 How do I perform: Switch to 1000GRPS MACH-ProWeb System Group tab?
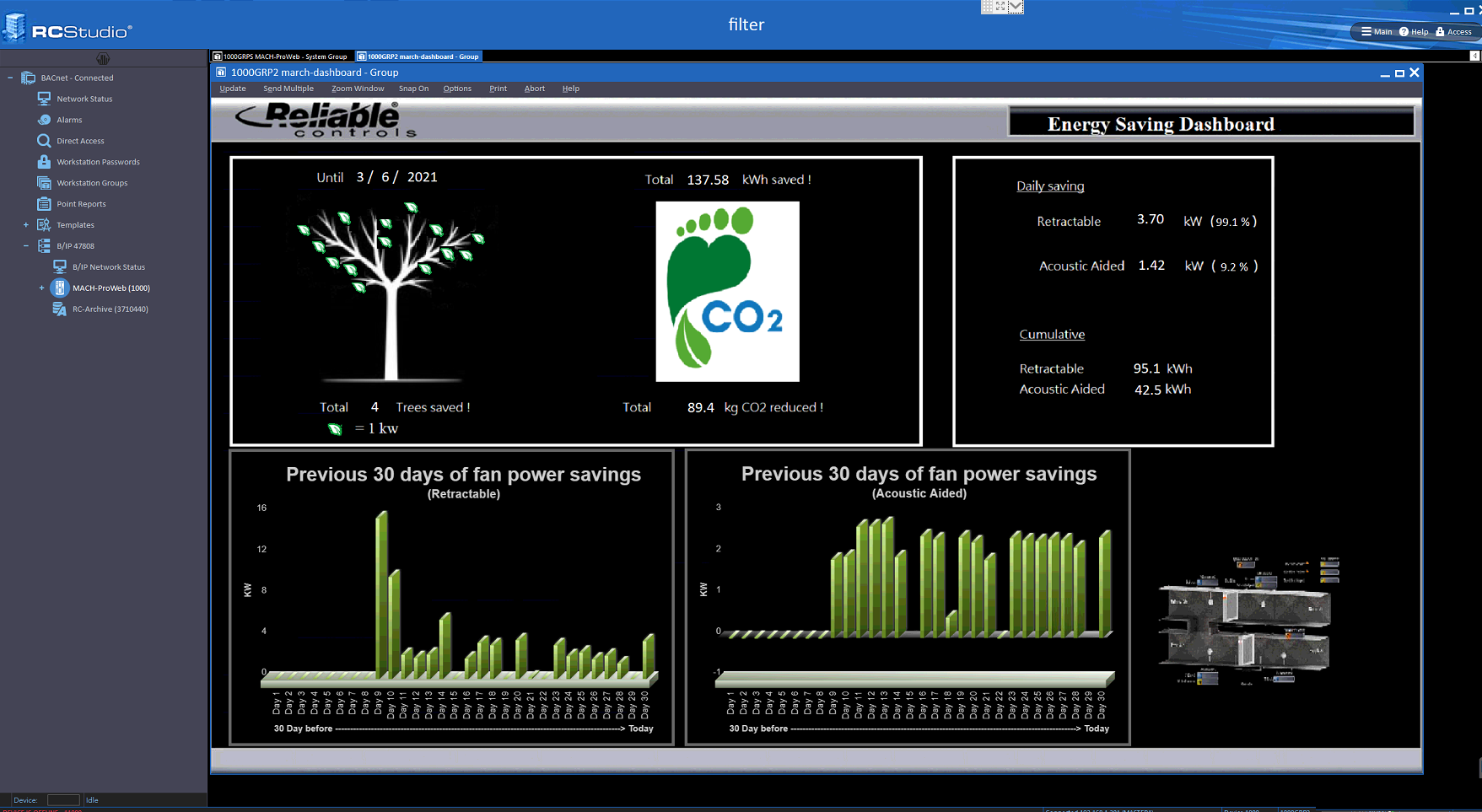[281, 56]
